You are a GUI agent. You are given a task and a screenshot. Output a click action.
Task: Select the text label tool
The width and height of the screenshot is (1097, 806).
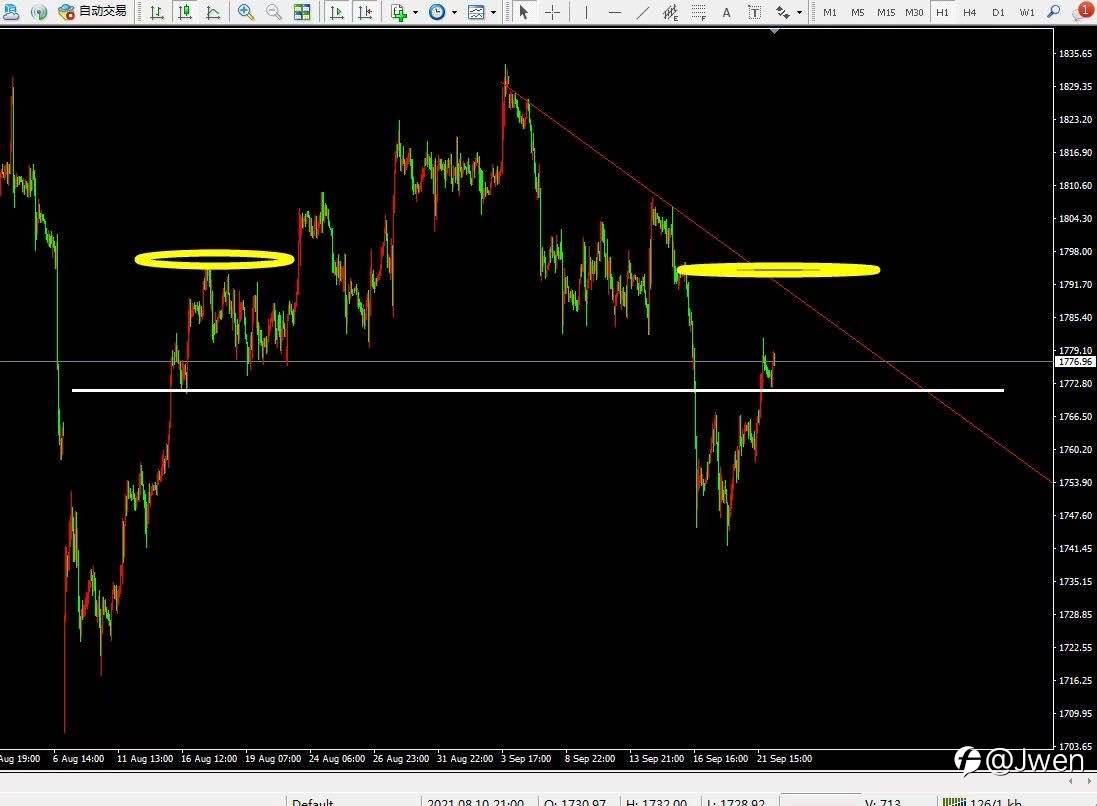(x=754, y=12)
